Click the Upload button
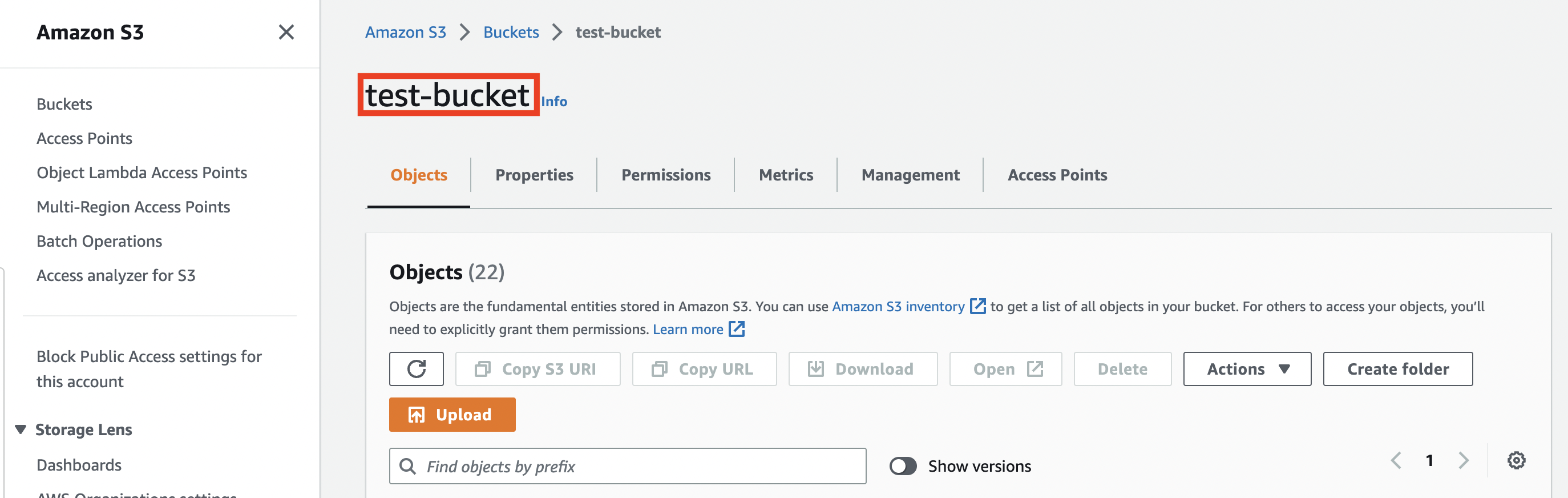Viewport: 1568px width, 498px height. pyautogui.click(x=452, y=415)
